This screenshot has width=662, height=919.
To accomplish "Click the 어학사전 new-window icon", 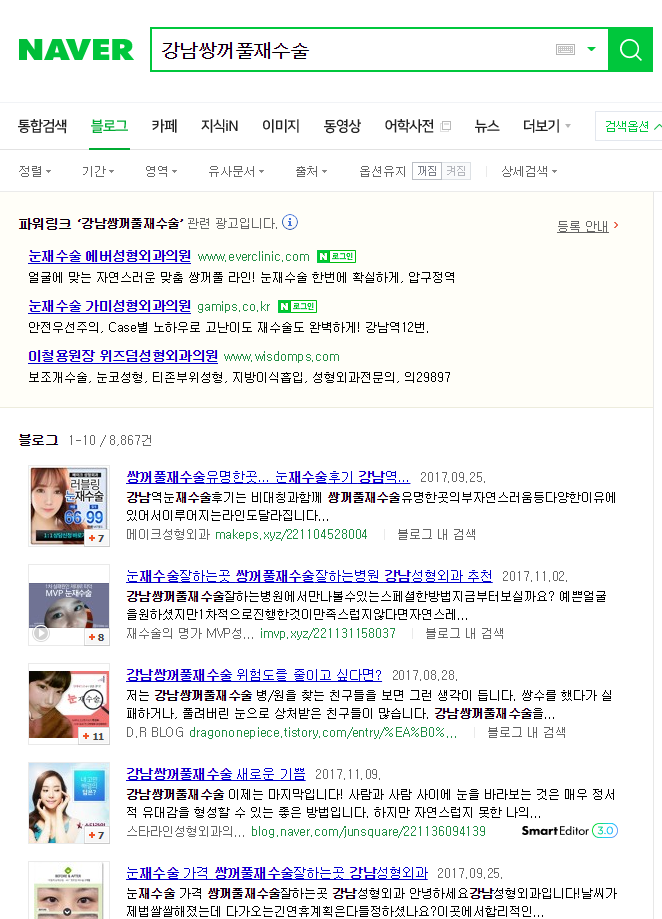I will [x=445, y=126].
